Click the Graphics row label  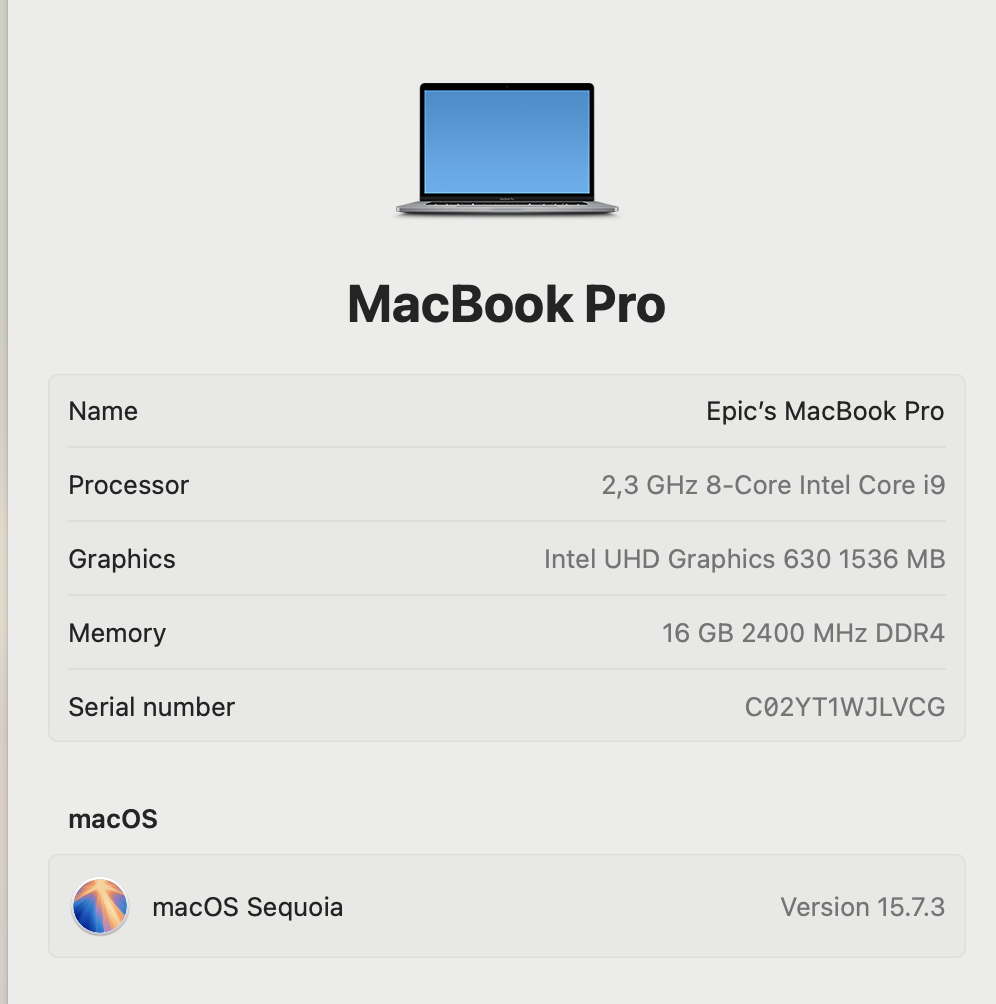click(x=122, y=559)
